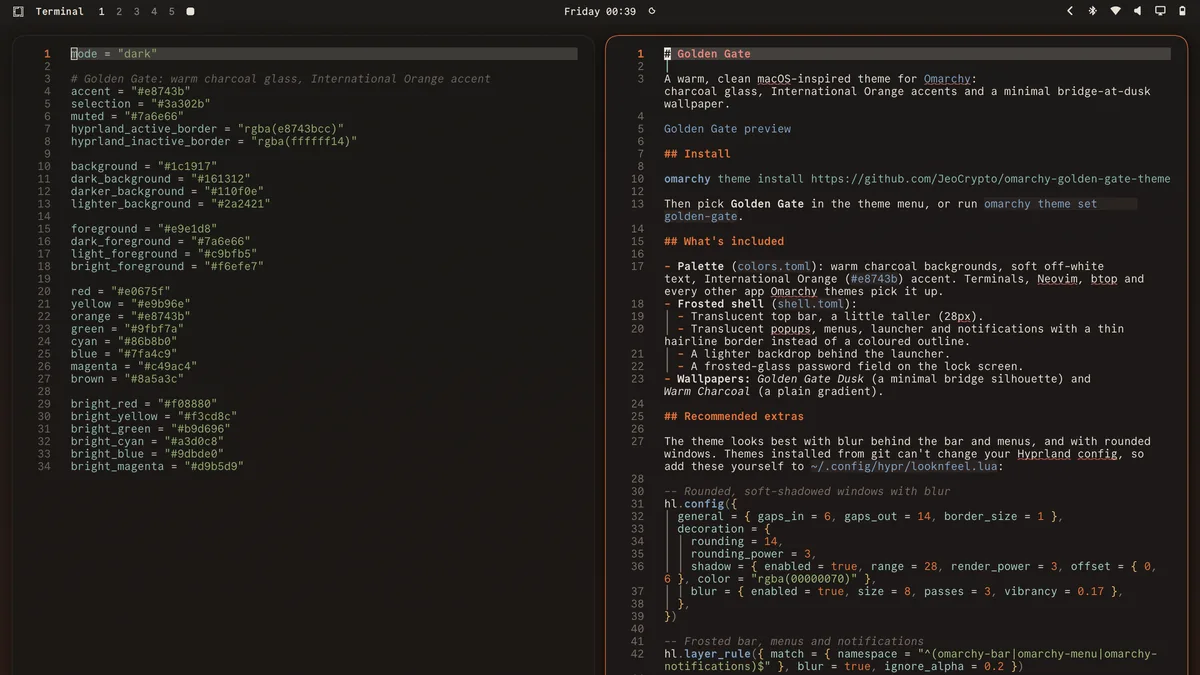Click the display monitor icon in top bar
This screenshot has width=1200, height=675.
pos(1160,11)
